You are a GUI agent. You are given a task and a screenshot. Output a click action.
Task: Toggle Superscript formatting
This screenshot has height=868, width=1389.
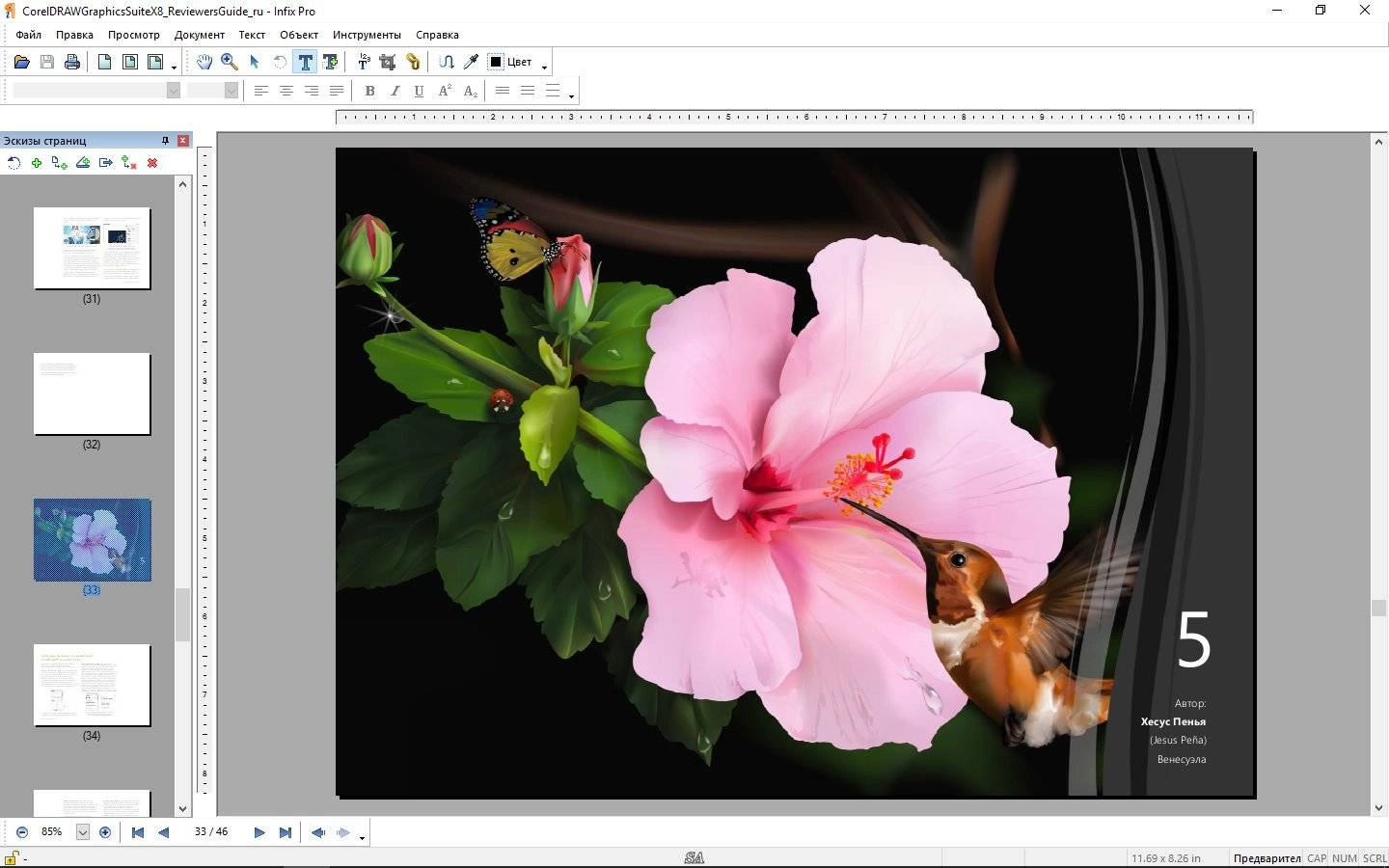[445, 91]
